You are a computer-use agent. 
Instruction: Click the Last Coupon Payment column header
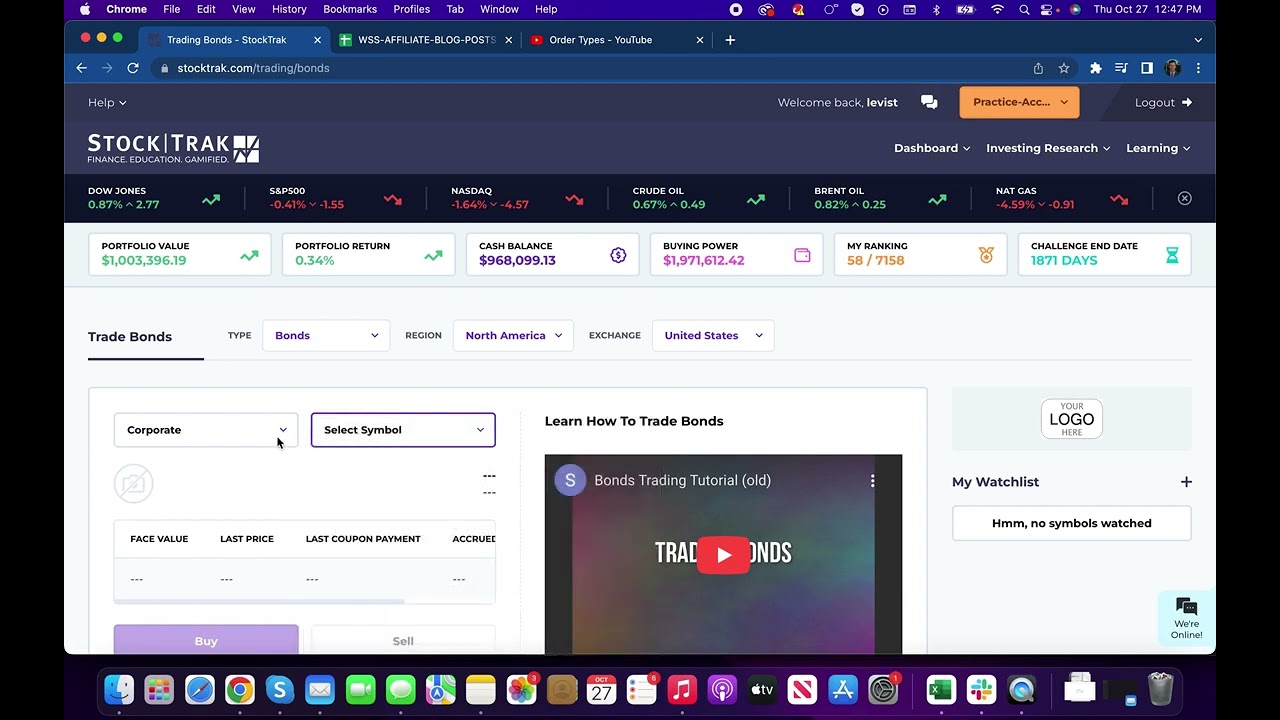coord(363,539)
